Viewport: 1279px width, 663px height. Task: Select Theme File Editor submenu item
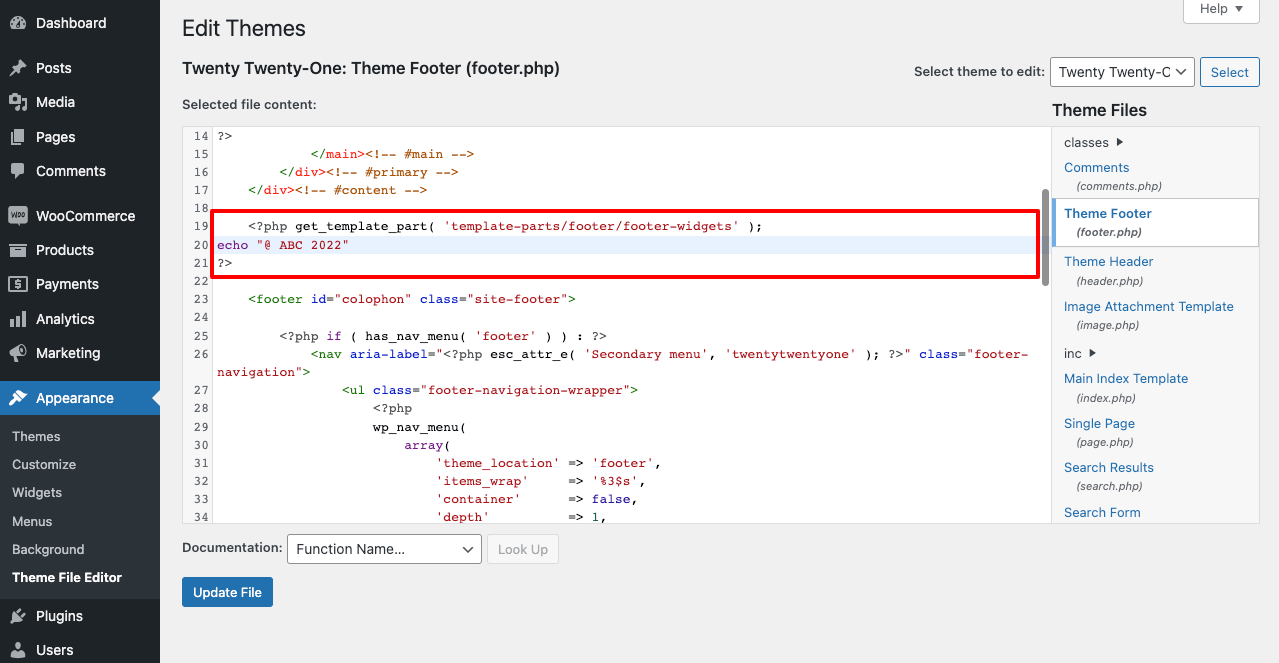pos(67,577)
